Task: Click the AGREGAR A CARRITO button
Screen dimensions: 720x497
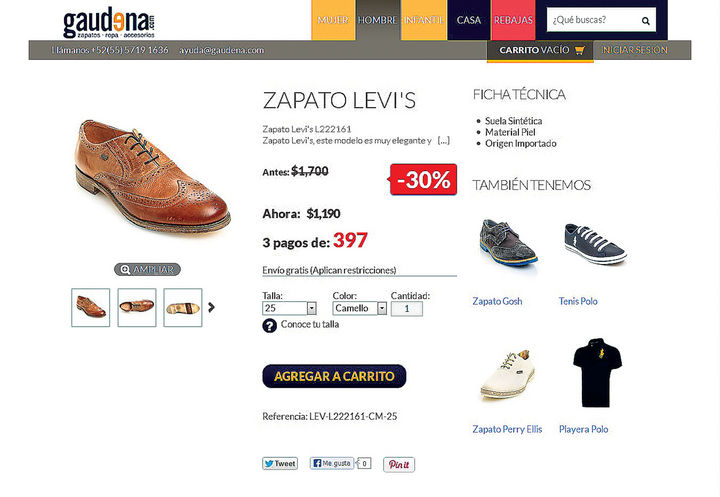Action: [334, 376]
